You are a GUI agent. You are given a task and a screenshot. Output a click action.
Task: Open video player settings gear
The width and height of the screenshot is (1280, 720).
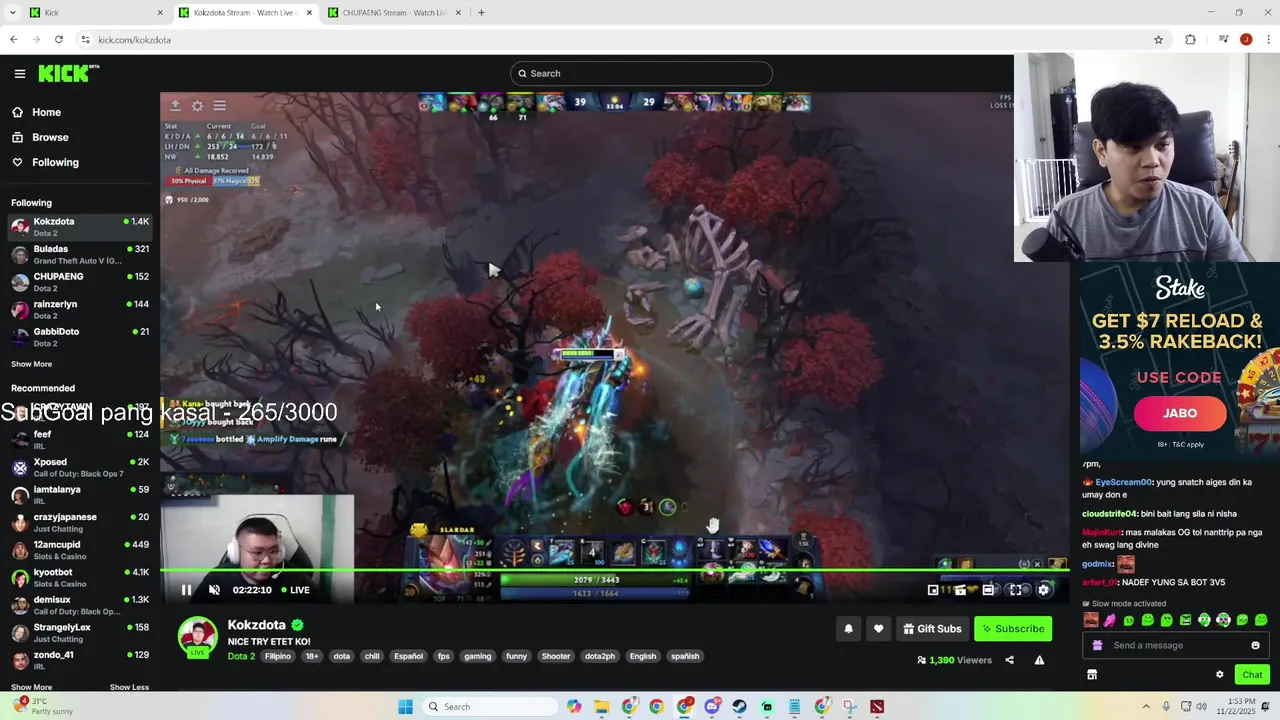coord(1043,590)
